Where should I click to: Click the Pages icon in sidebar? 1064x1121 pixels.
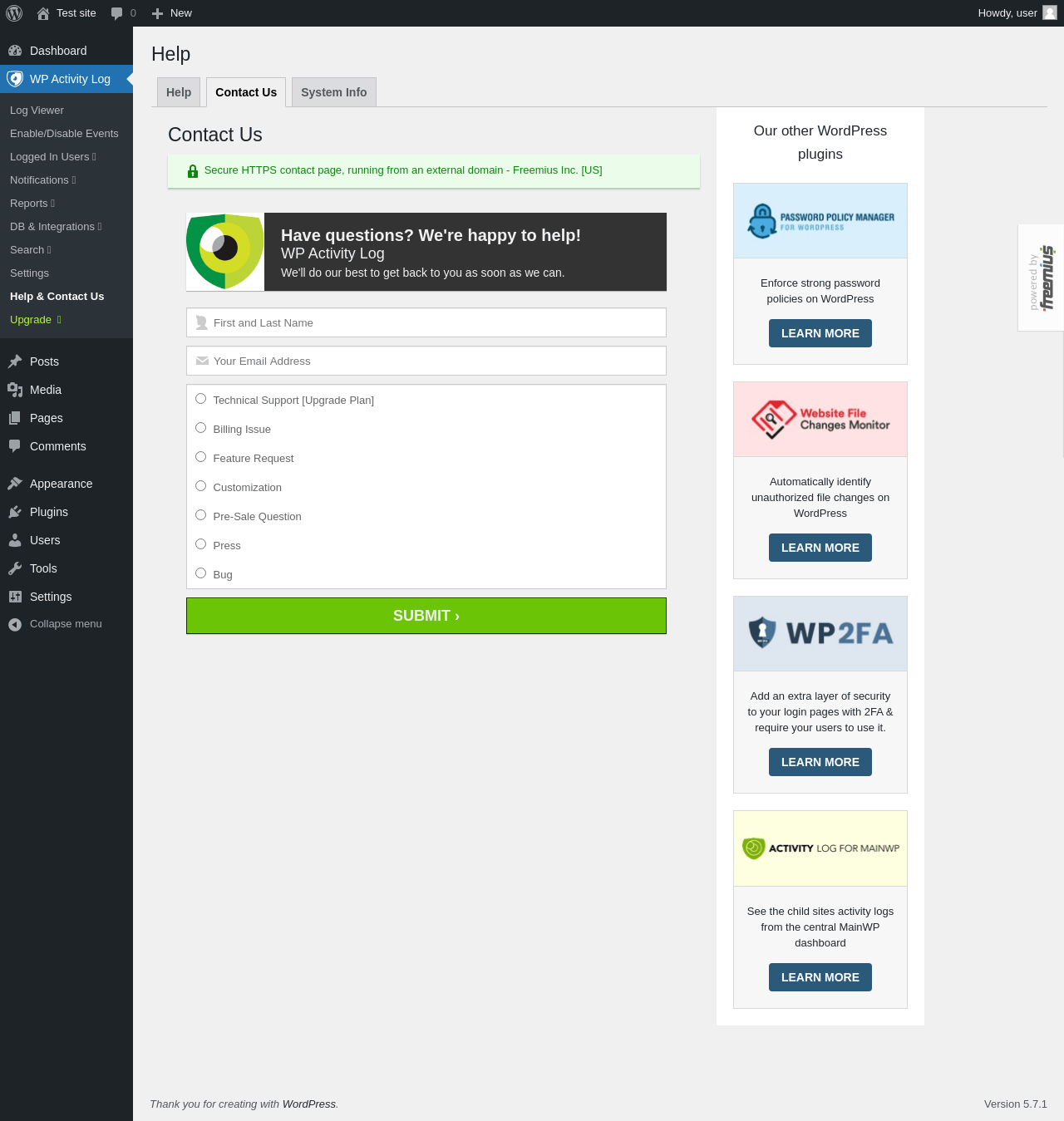click(x=15, y=418)
